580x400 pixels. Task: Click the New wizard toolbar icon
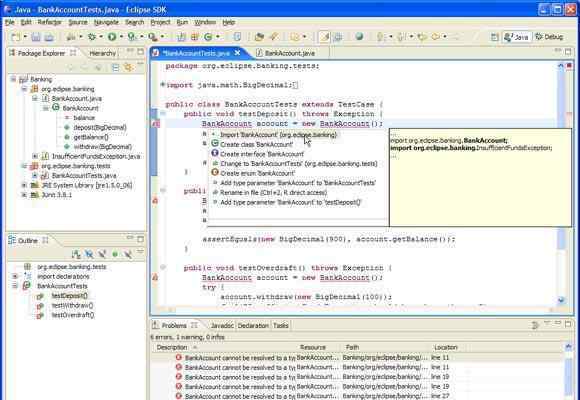point(16,37)
